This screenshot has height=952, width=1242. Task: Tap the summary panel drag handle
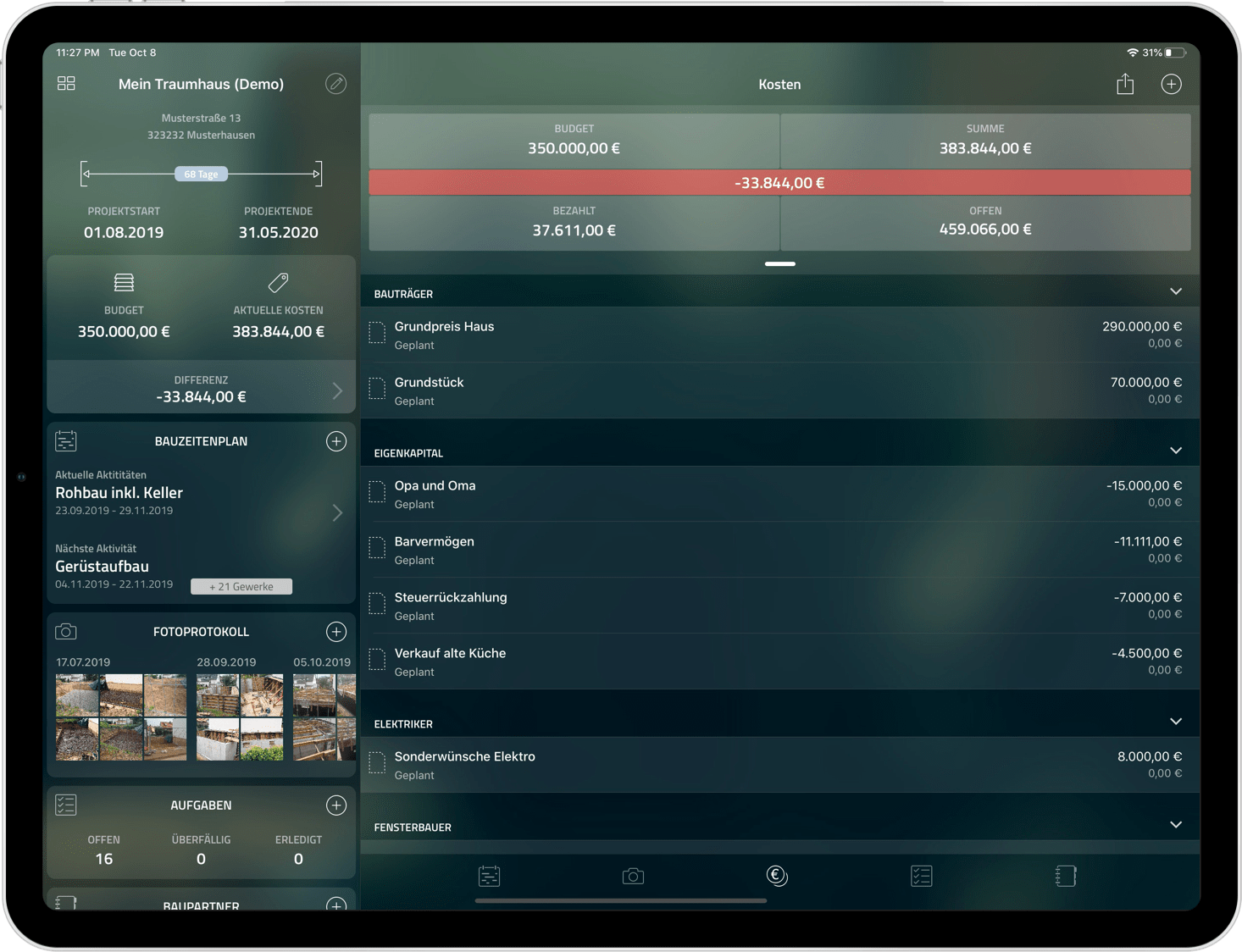(779, 263)
